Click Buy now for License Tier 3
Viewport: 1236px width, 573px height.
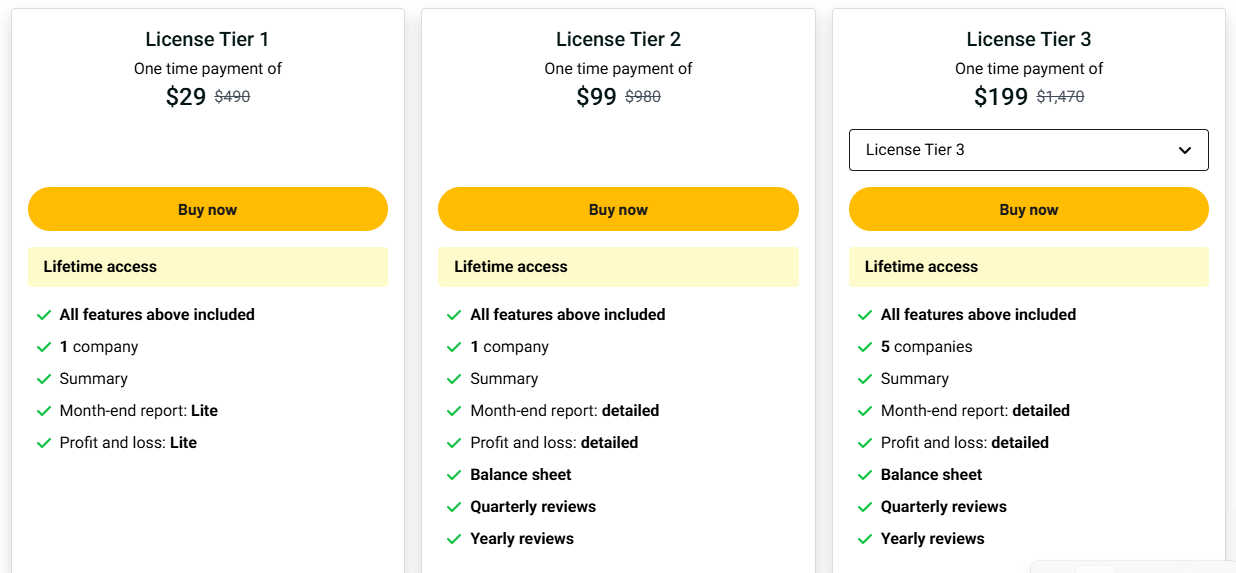pyautogui.click(x=1028, y=209)
